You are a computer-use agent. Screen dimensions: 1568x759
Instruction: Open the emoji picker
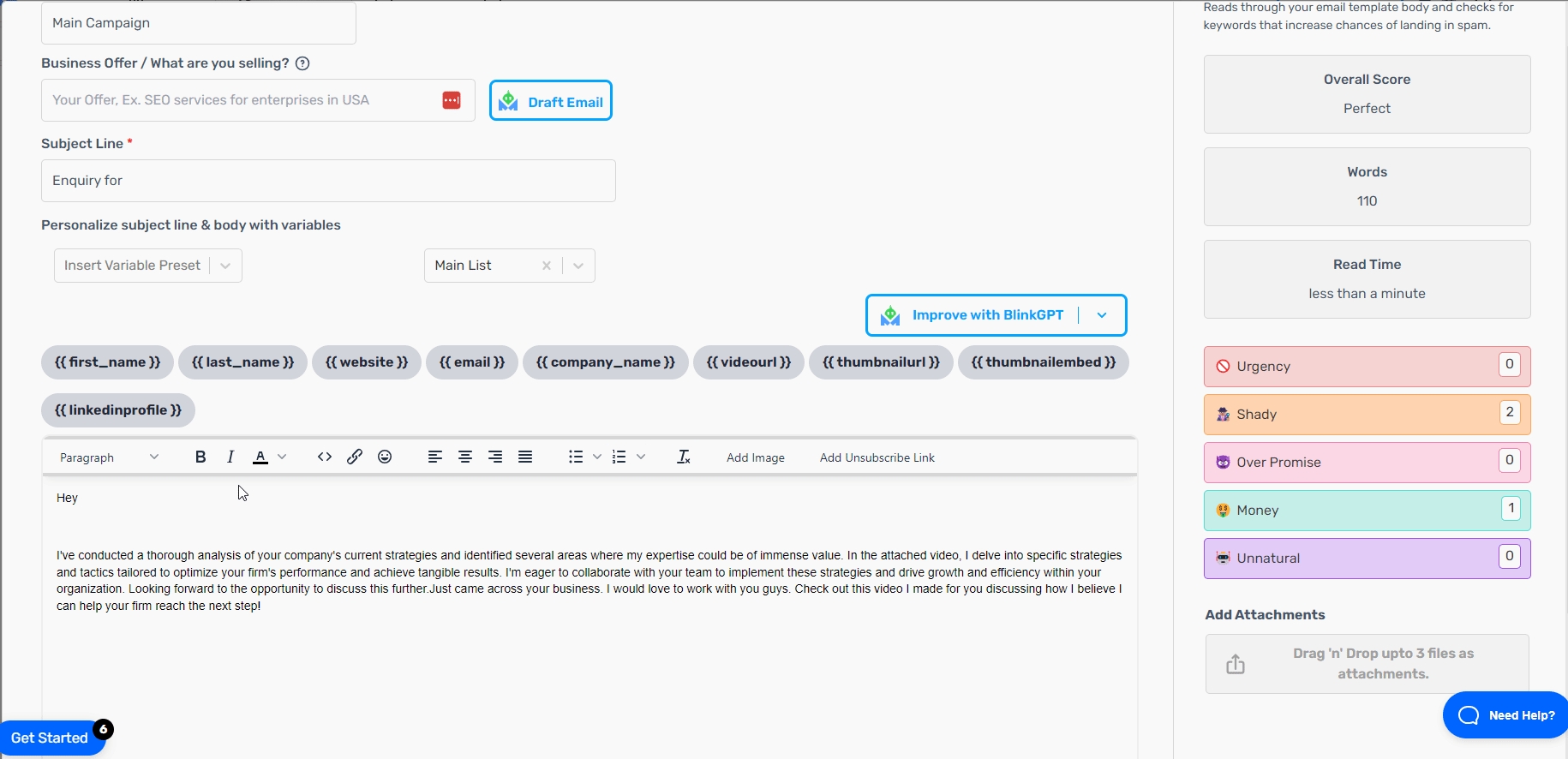(x=385, y=457)
